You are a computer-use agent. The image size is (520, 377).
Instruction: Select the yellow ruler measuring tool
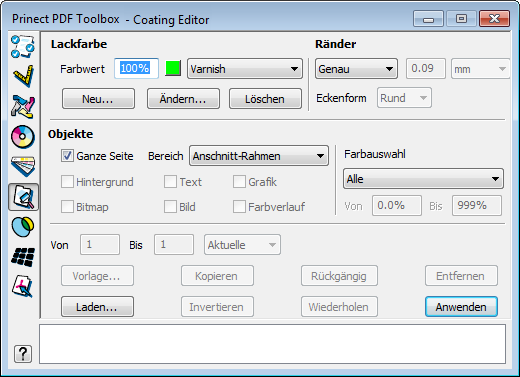pos(23,76)
